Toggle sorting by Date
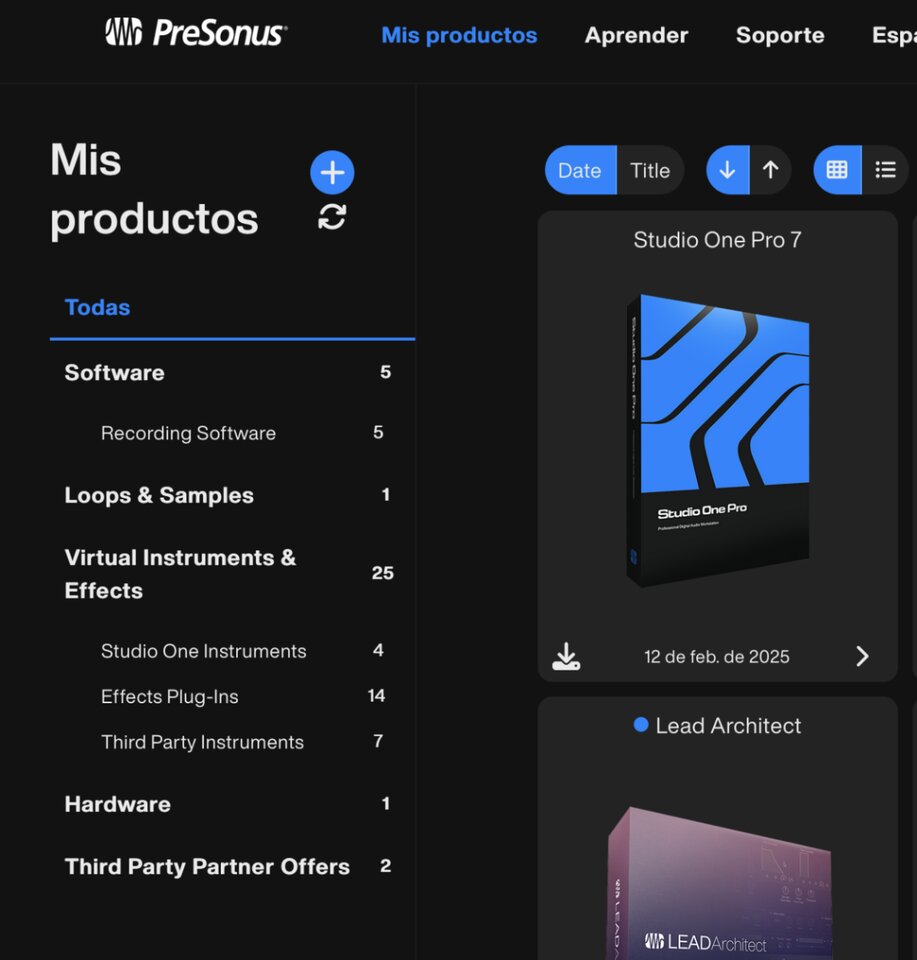This screenshot has width=917, height=960. point(580,170)
